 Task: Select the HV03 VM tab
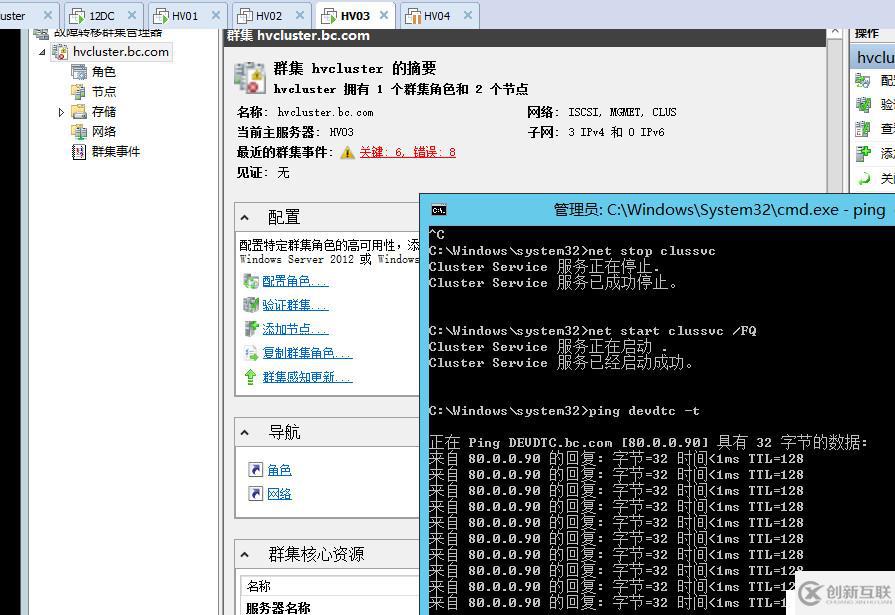tap(355, 16)
